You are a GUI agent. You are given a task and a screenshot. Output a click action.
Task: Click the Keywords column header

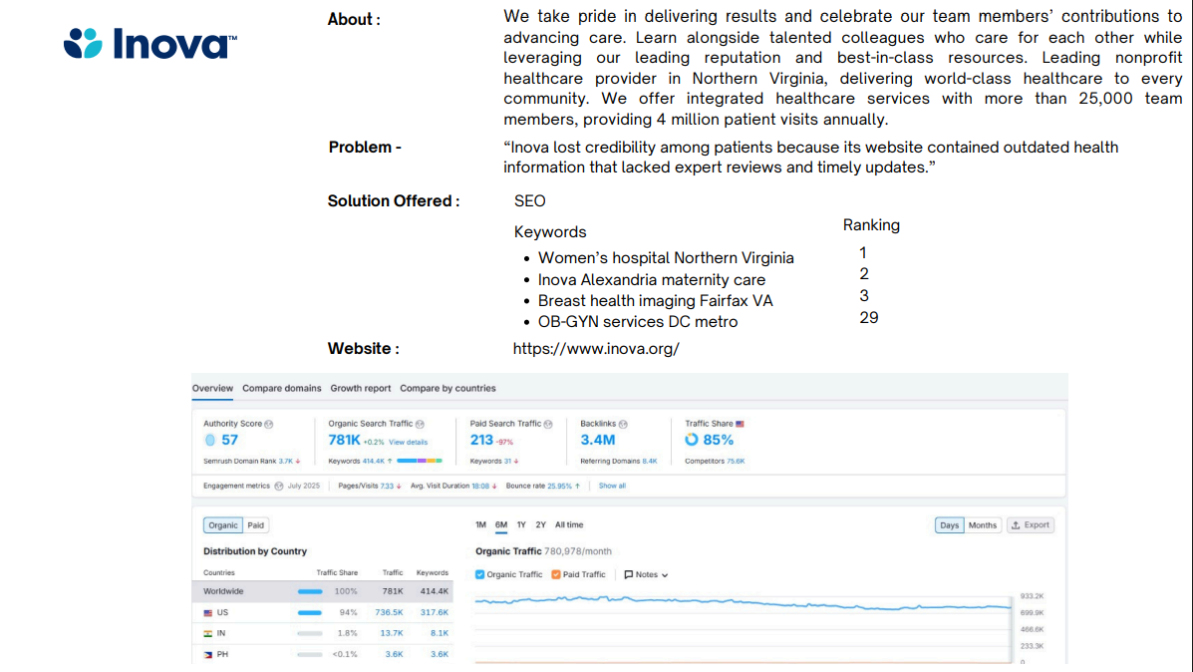(432, 572)
